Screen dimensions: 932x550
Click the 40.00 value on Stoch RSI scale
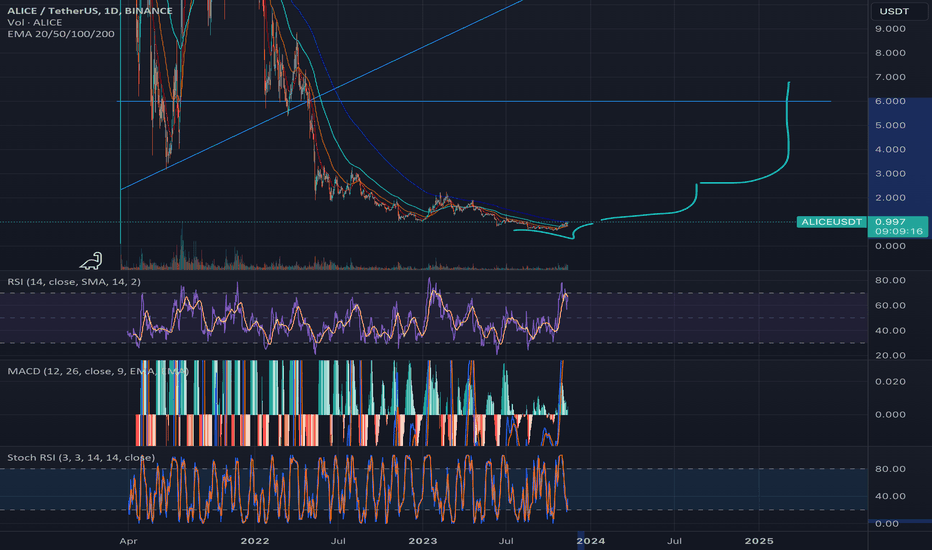[x=890, y=496]
